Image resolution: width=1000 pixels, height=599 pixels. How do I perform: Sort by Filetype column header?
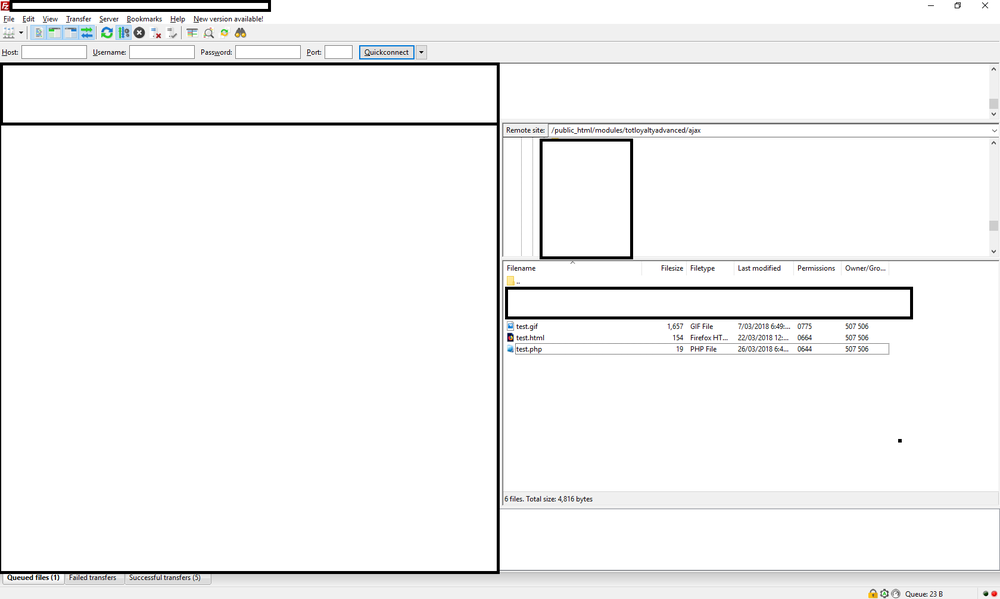tap(710, 269)
